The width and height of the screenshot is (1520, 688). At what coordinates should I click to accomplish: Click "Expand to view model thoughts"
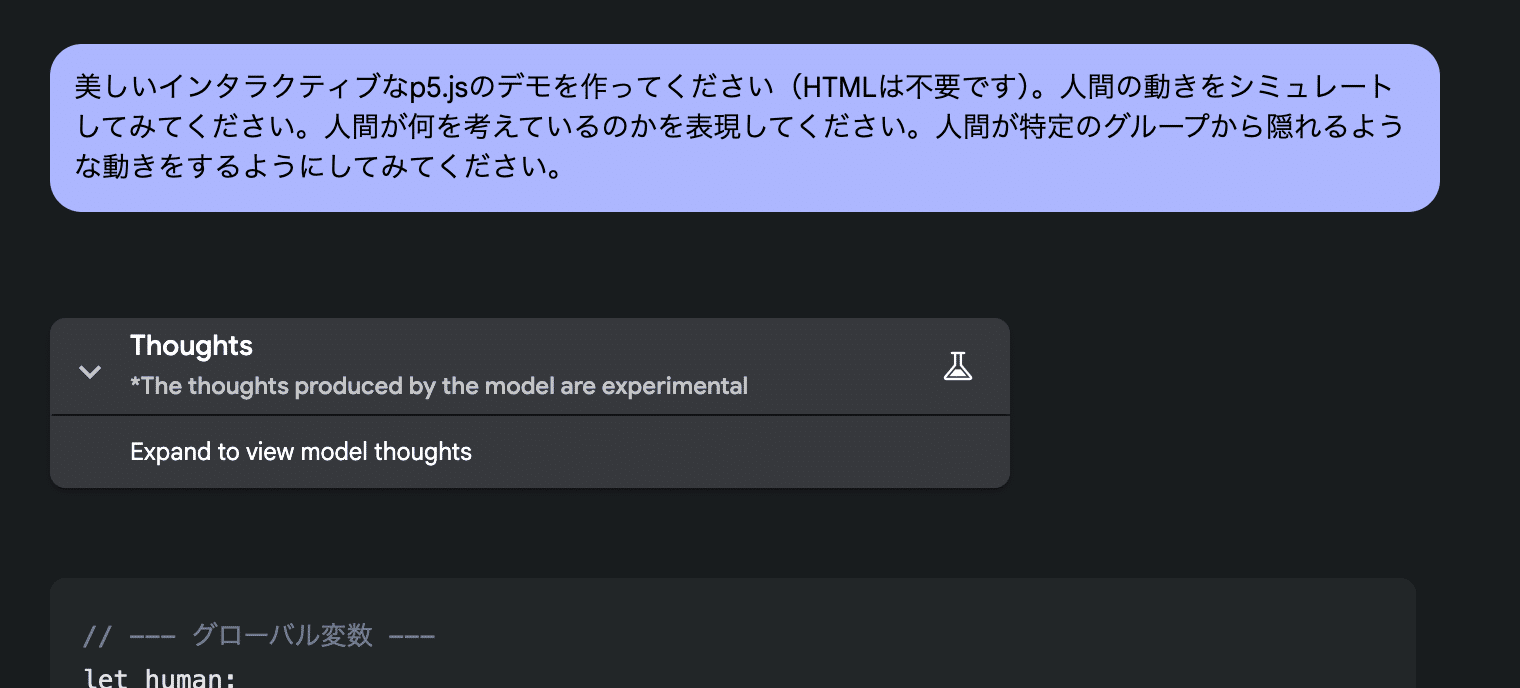(300, 452)
